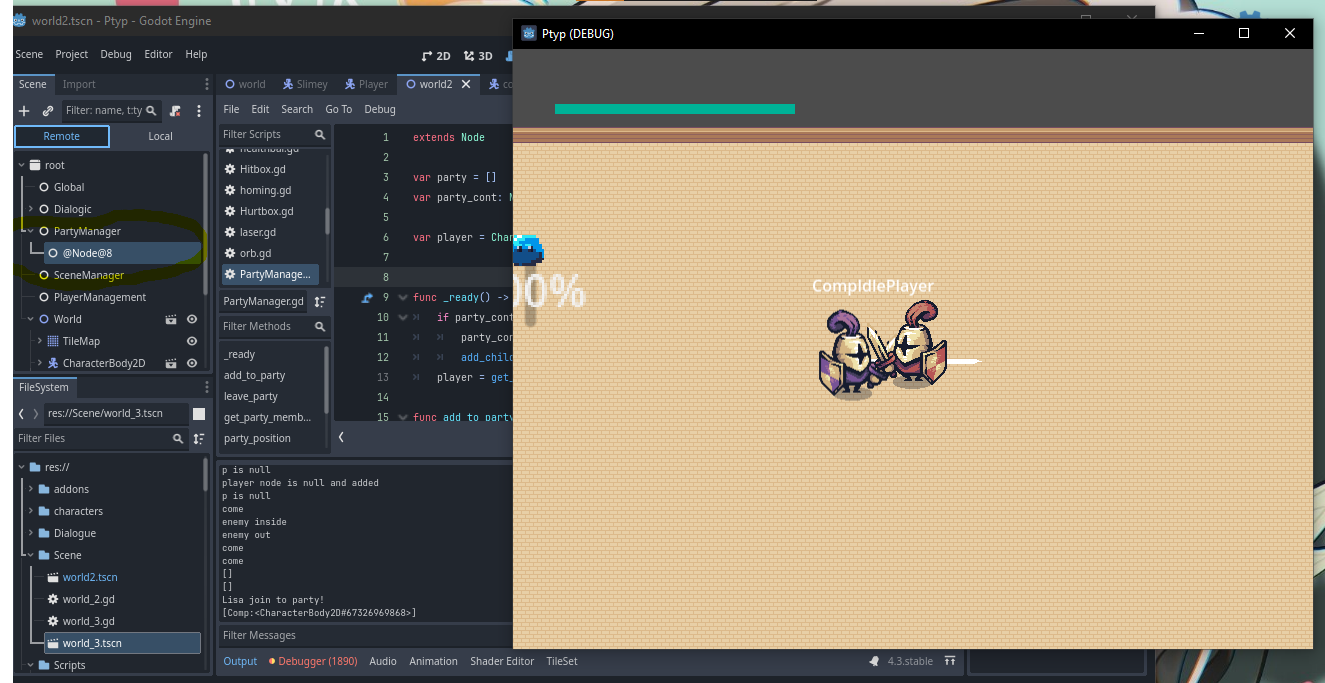
Task: Hide the TileMap node via eye icon
Action: pyautogui.click(x=192, y=341)
